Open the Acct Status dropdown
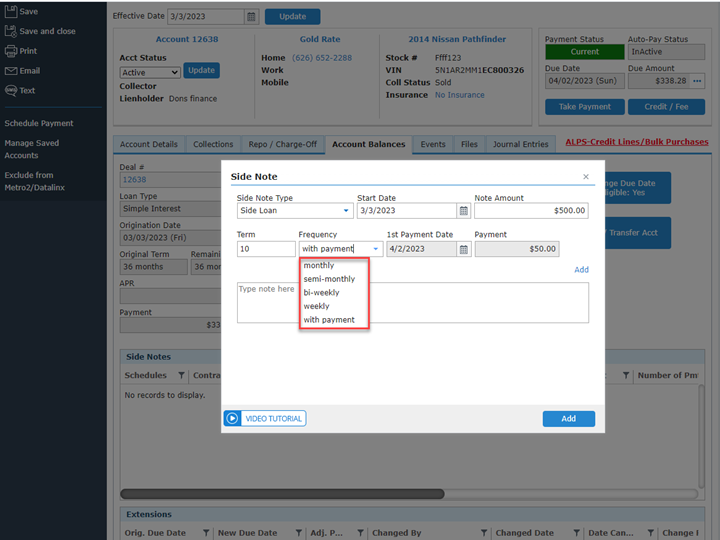 [150, 73]
